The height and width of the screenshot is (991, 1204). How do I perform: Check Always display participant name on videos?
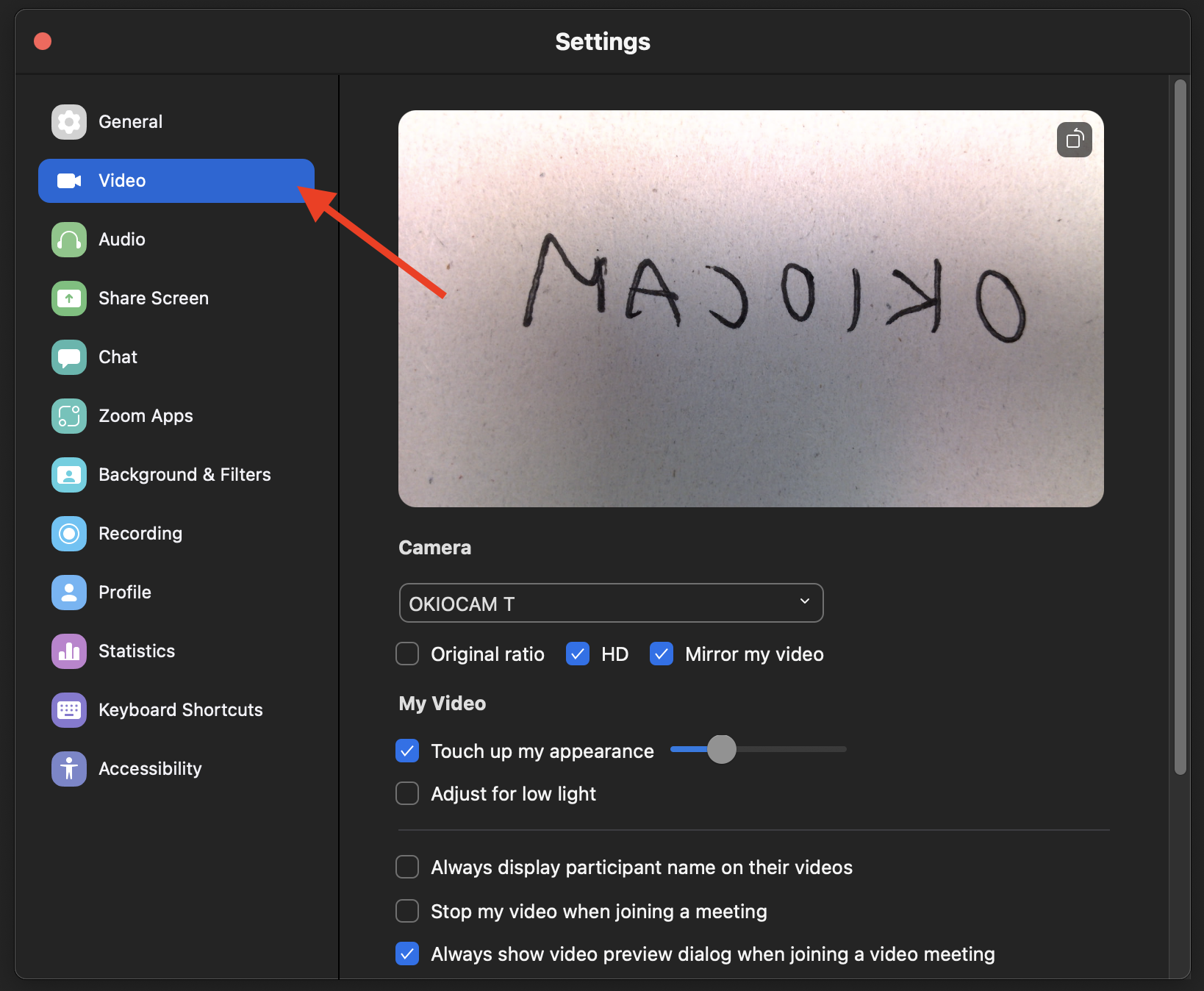[407, 867]
